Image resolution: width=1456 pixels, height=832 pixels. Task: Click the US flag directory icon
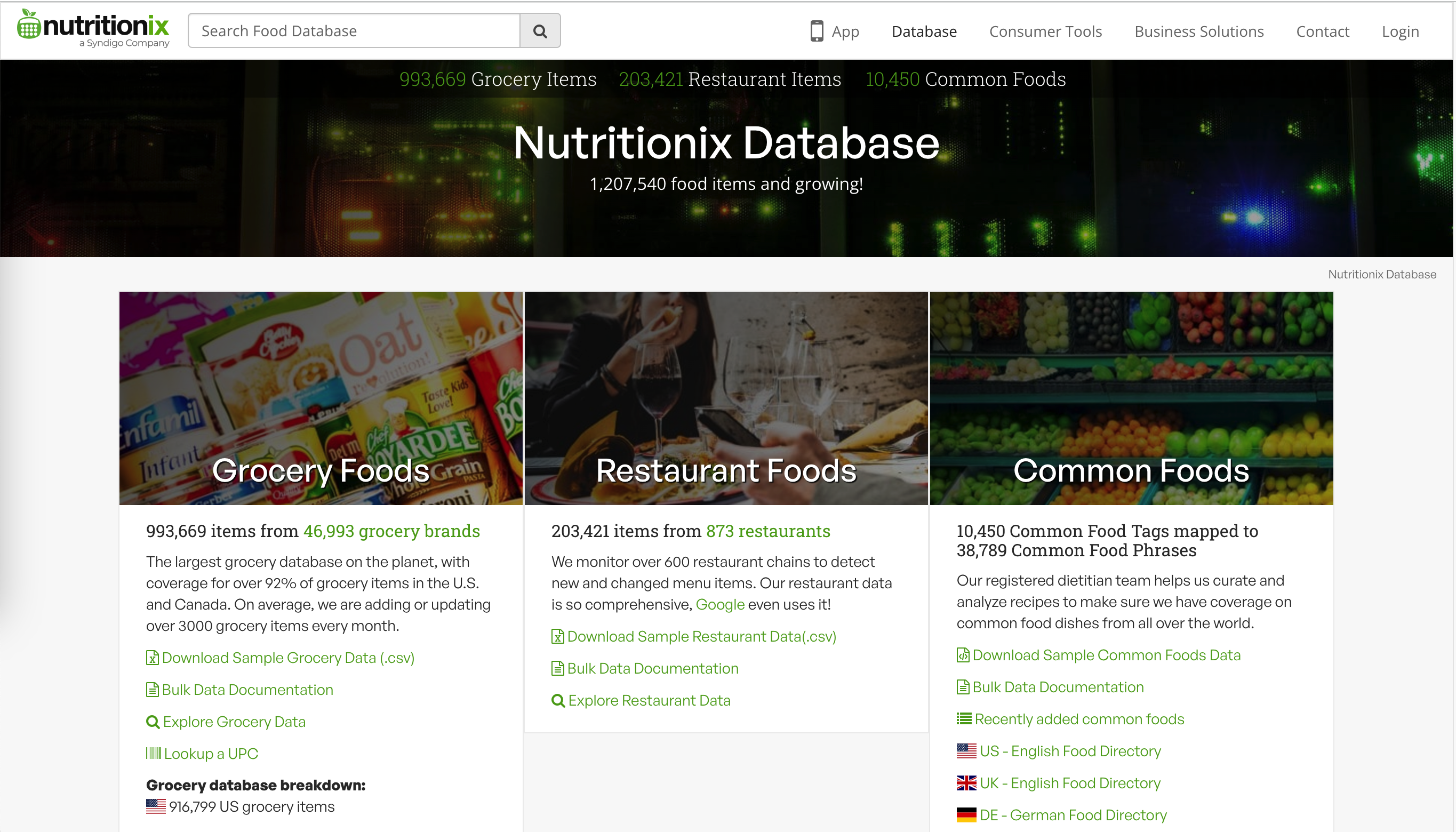pyautogui.click(x=966, y=751)
